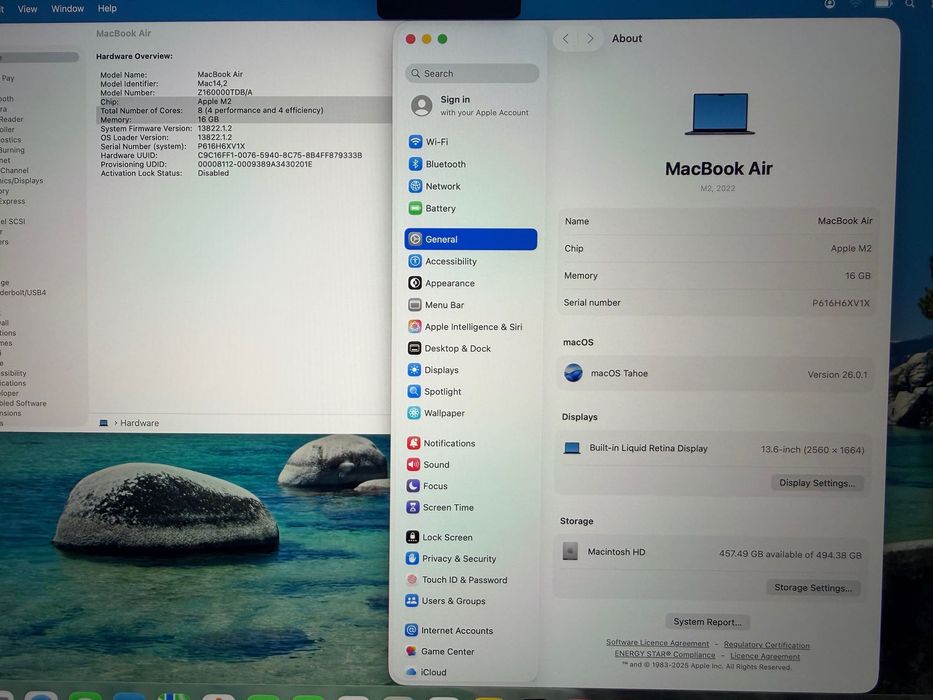The width and height of the screenshot is (933, 700).
Task: Click the Search field in System Settings
Action: [x=472, y=73]
